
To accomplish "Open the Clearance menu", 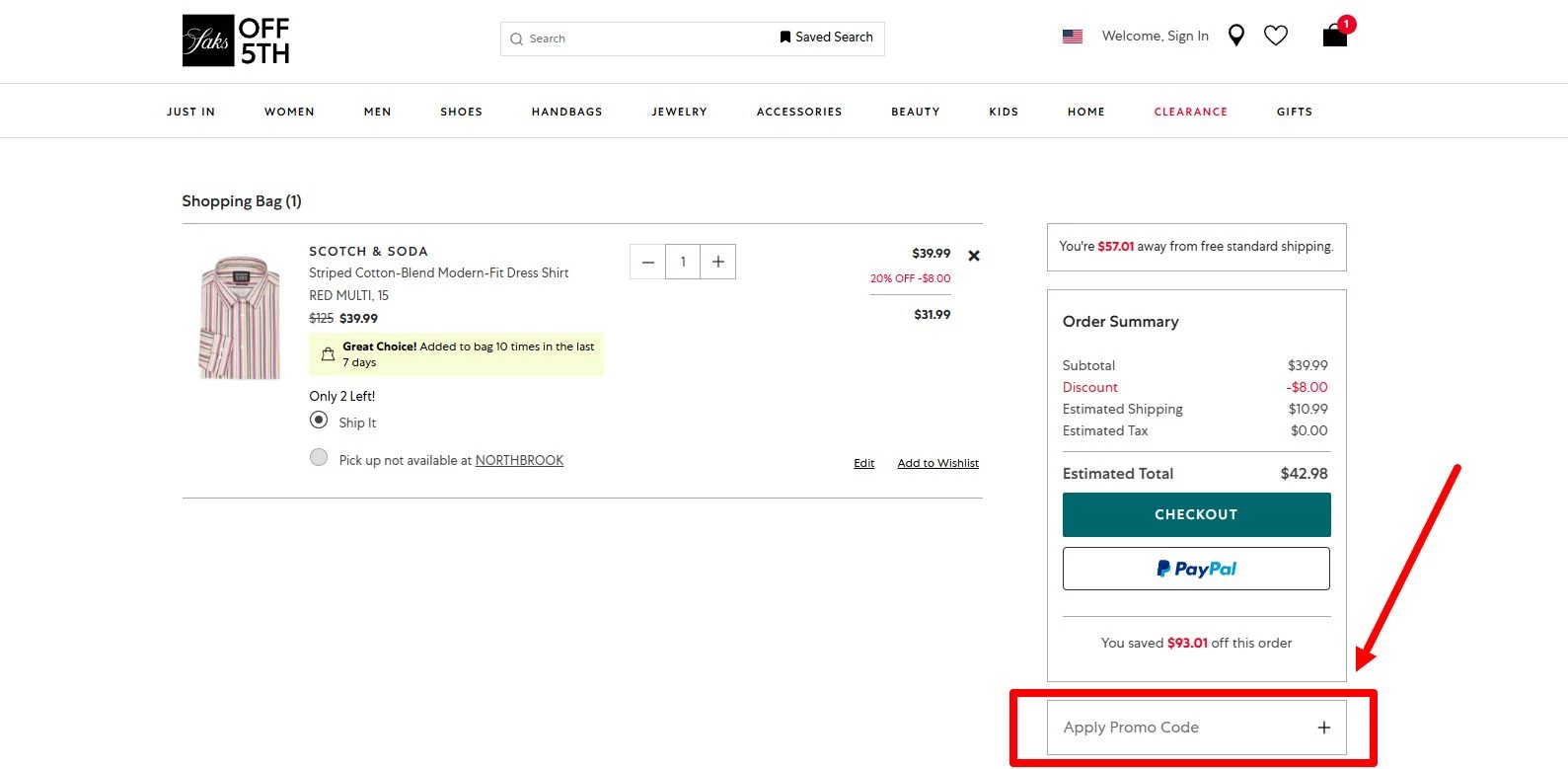I will [1190, 112].
